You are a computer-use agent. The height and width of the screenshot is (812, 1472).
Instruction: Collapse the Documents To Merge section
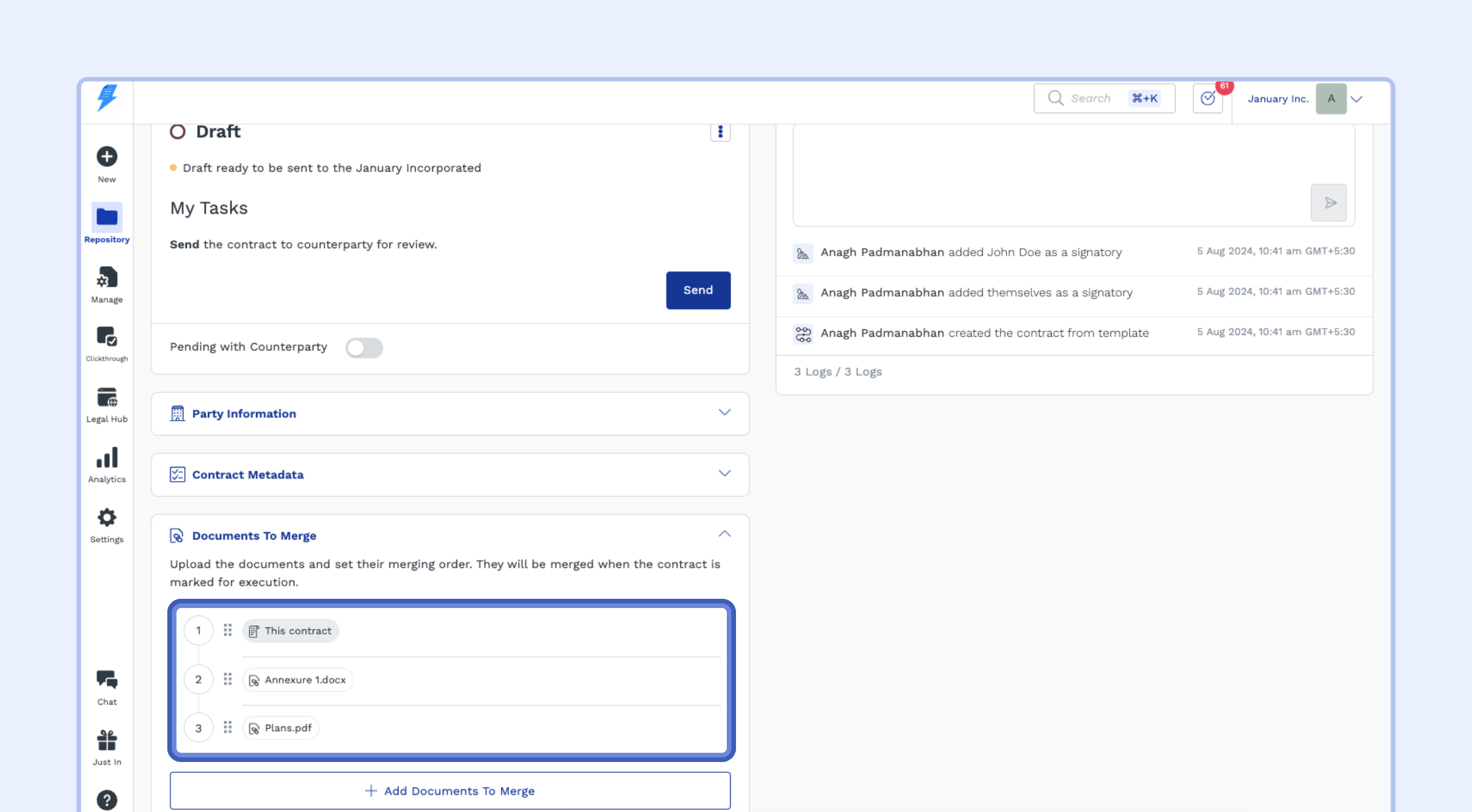point(724,534)
